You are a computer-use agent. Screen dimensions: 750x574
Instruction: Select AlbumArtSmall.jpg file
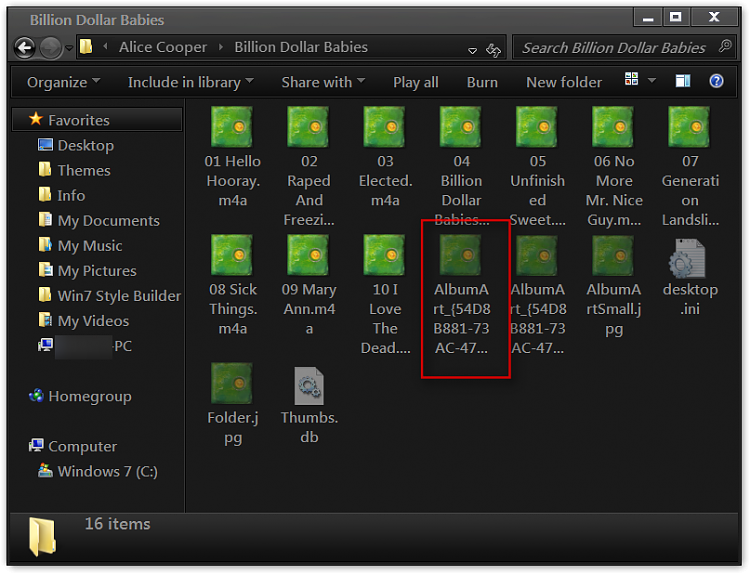click(614, 286)
